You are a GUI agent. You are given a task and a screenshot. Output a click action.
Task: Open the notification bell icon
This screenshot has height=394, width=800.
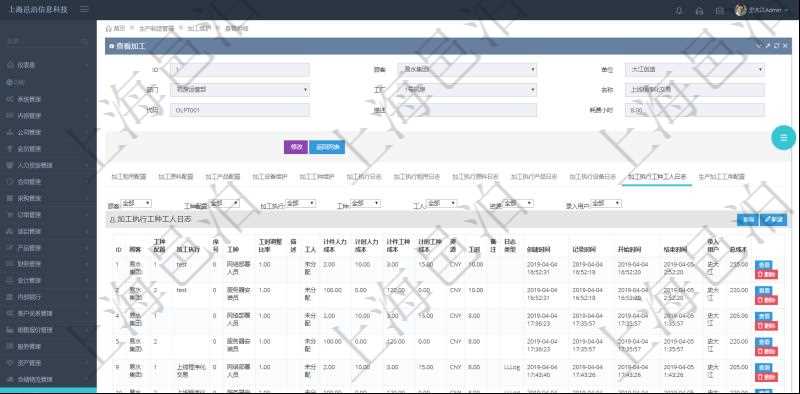[x=679, y=10]
